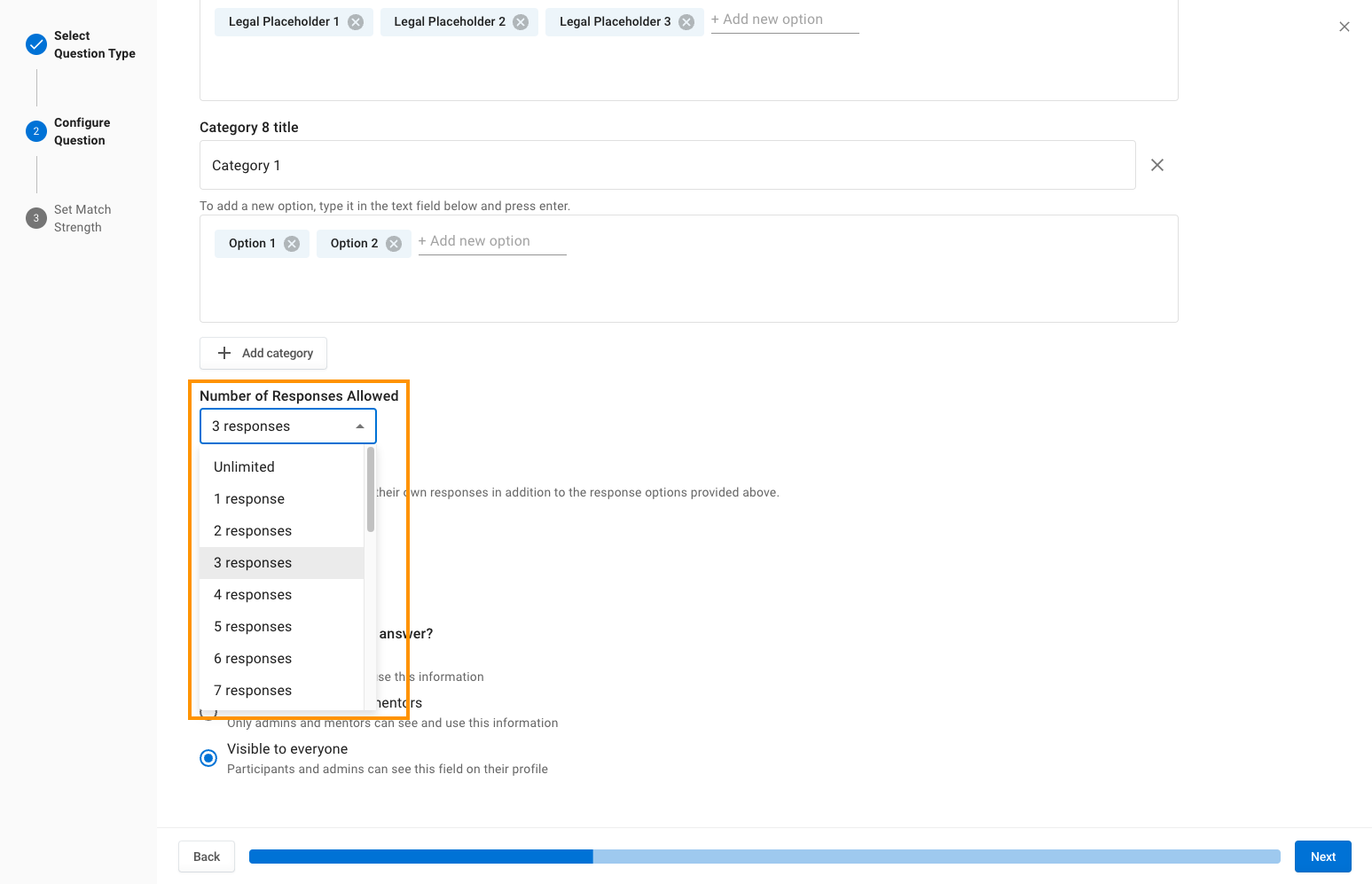The width and height of the screenshot is (1372, 884).
Task: Collapse the Number of Responses Allowed dropdown
Action: point(360,426)
